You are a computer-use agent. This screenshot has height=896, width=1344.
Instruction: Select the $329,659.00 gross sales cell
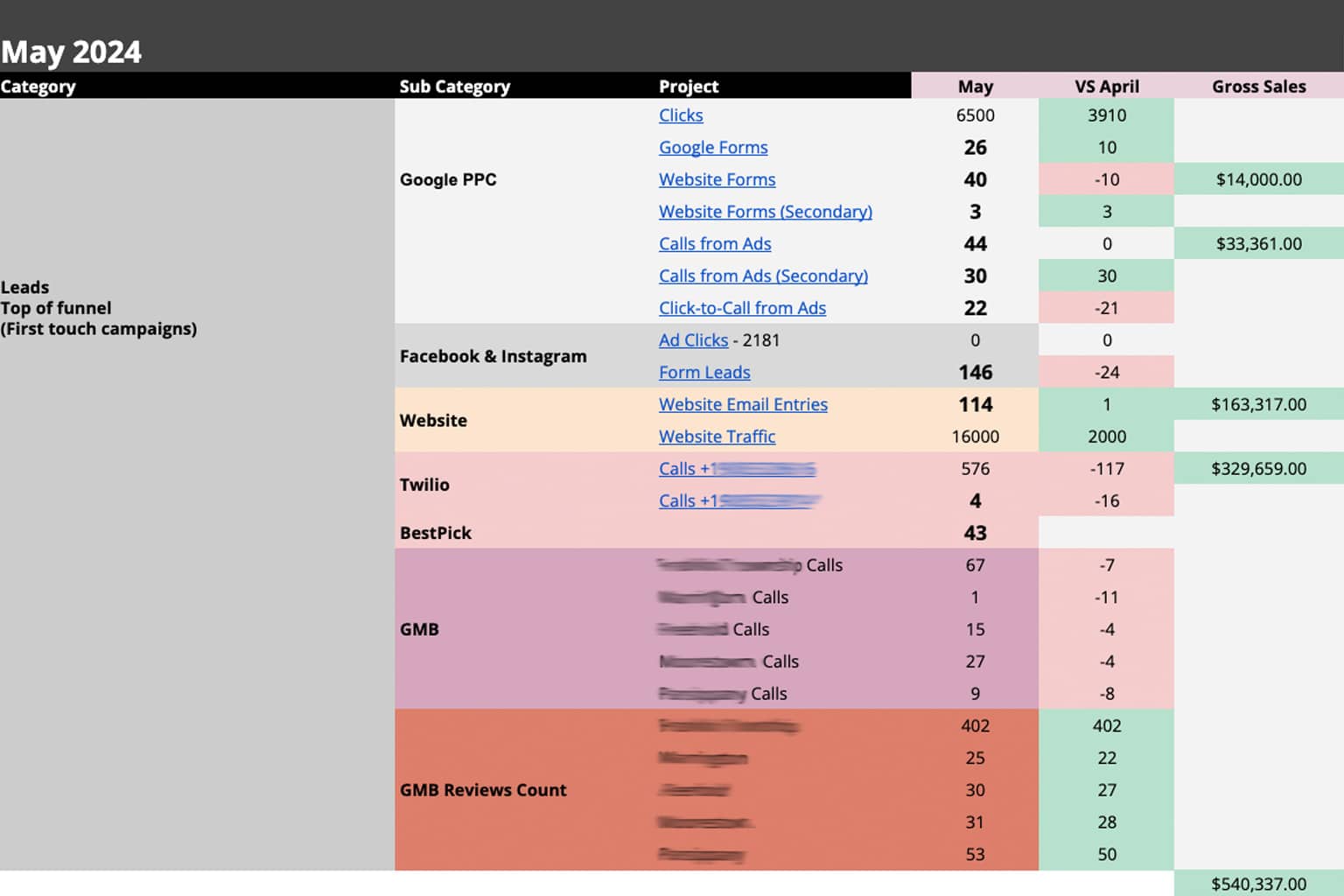[1257, 469]
